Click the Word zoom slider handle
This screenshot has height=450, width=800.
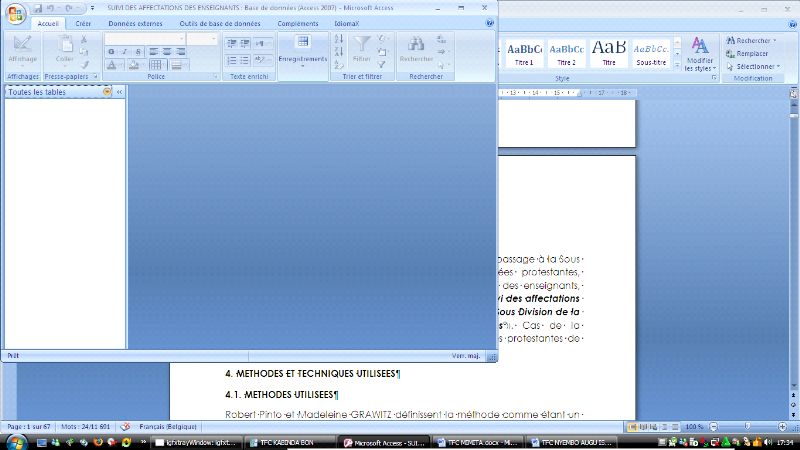click(747, 427)
